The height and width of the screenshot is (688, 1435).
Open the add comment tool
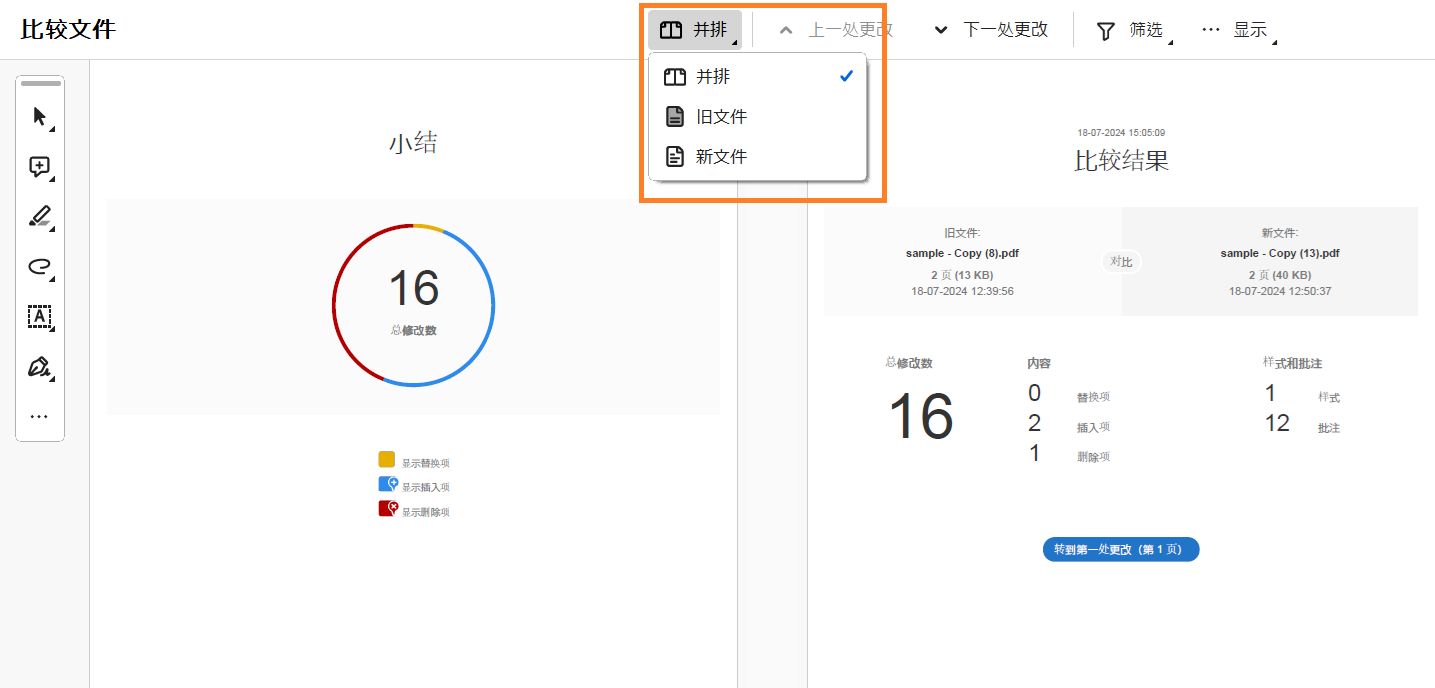tap(40, 167)
